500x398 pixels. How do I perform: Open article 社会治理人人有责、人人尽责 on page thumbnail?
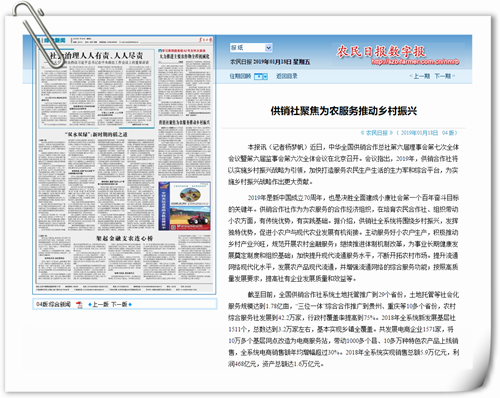point(96,55)
